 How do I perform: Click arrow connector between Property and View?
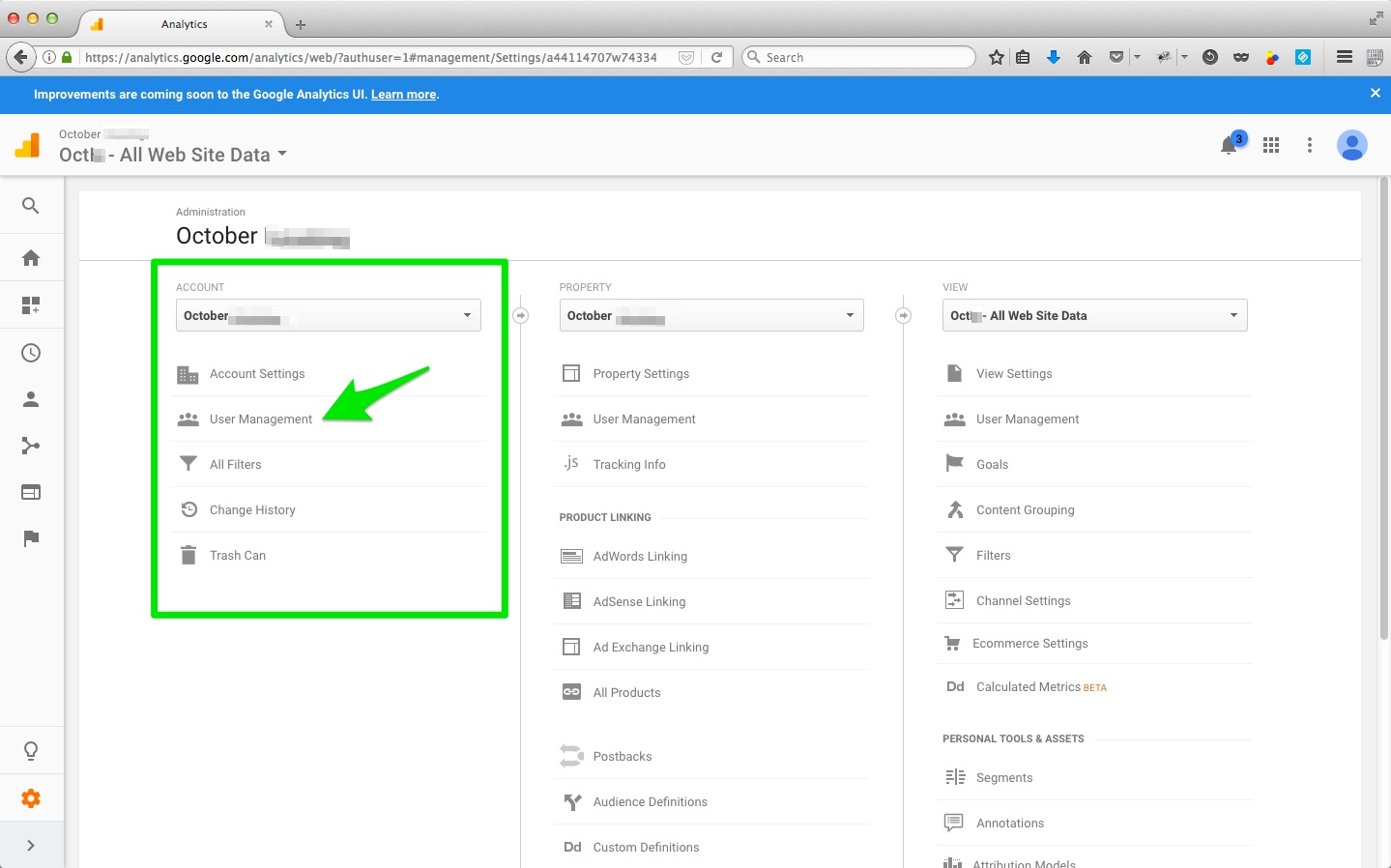[903, 316]
